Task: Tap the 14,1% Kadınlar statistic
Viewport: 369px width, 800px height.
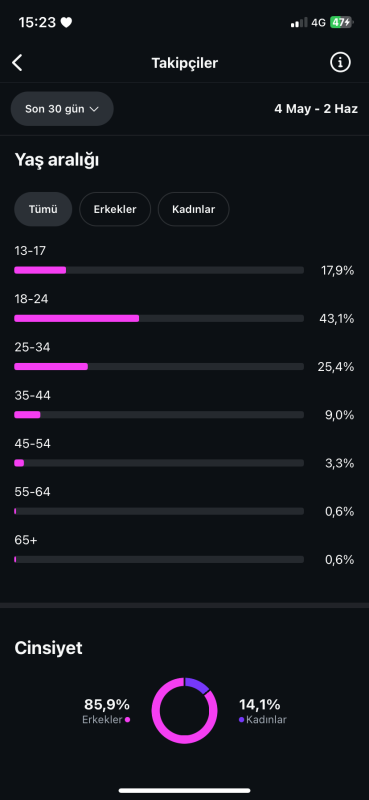Action: (262, 711)
